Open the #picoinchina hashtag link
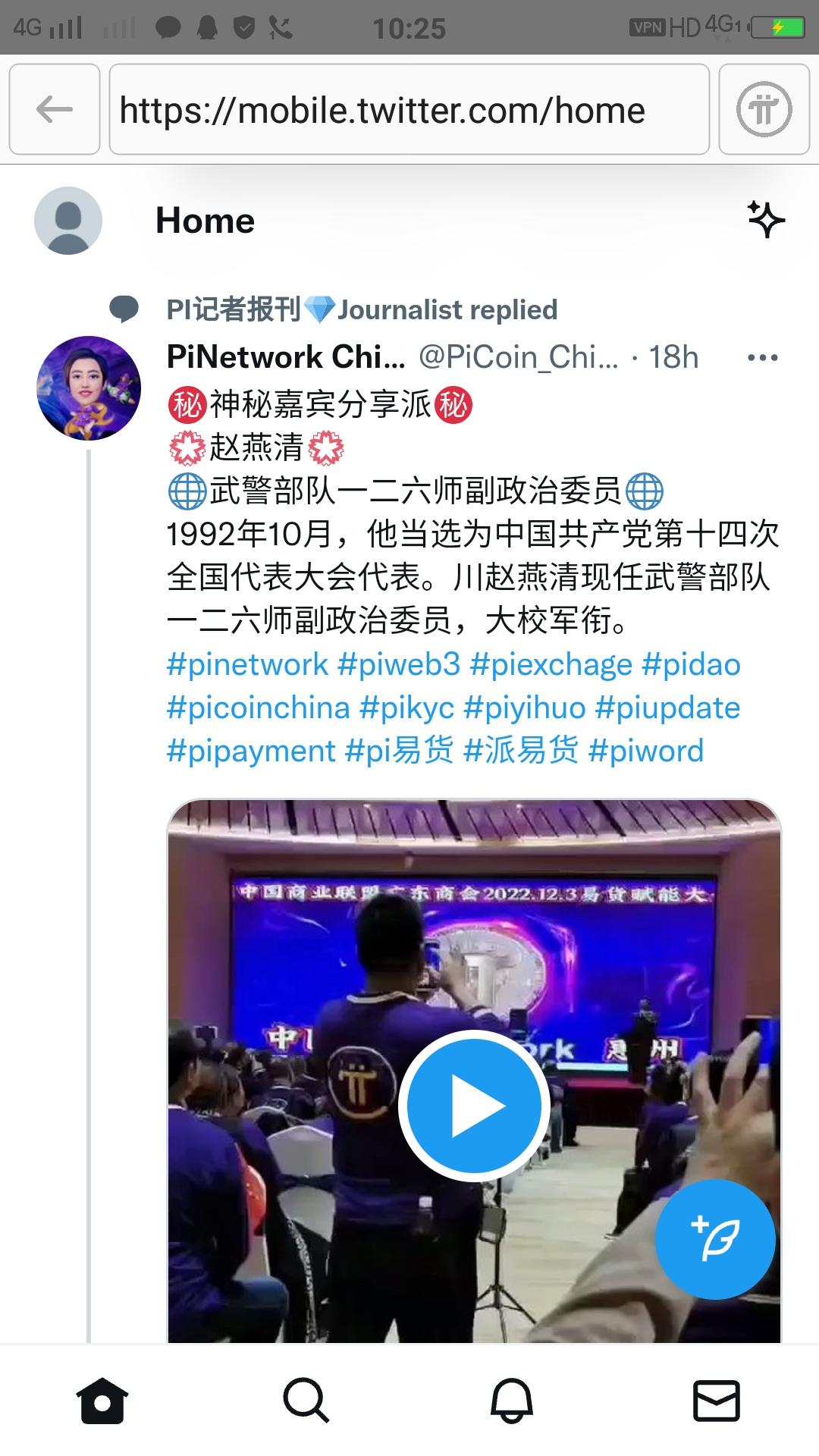Image resolution: width=819 pixels, height=1456 pixels. [258, 708]
